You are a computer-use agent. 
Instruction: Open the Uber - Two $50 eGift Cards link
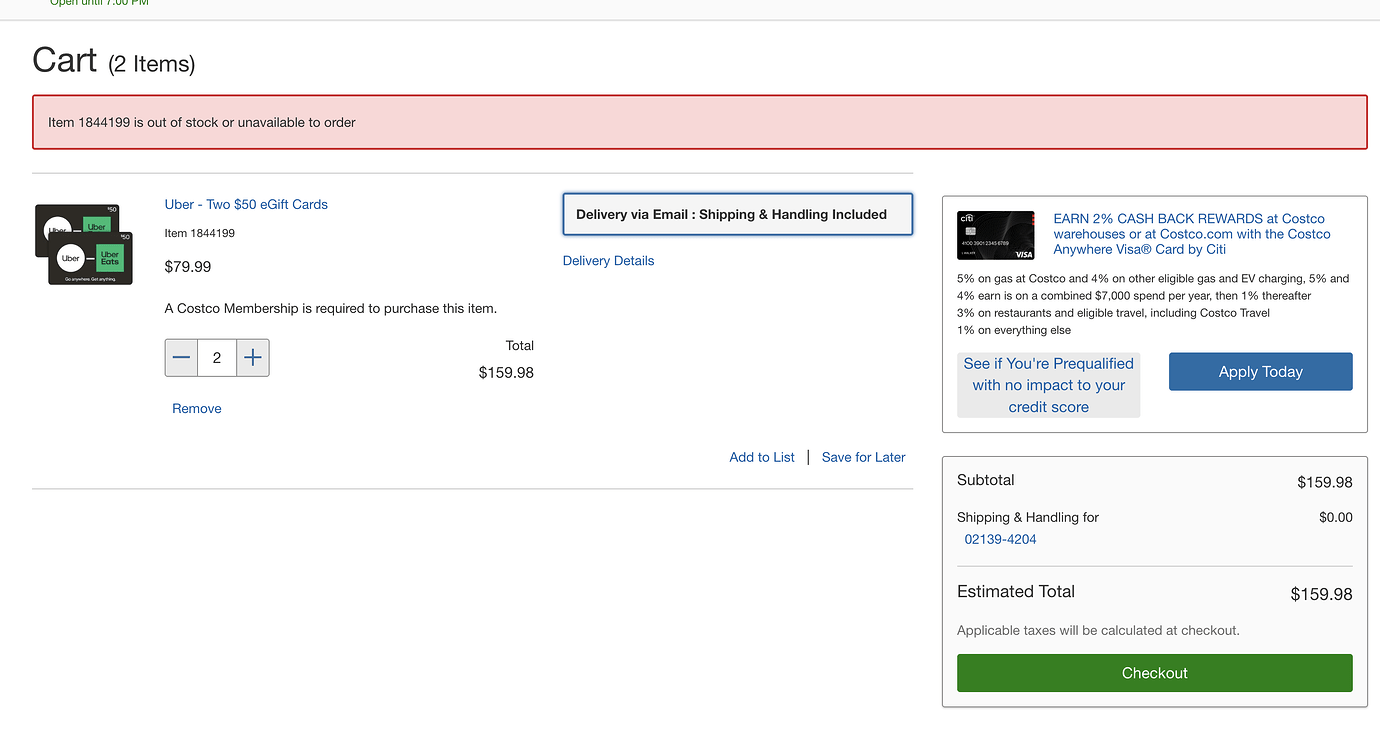(x=246, y=204)
